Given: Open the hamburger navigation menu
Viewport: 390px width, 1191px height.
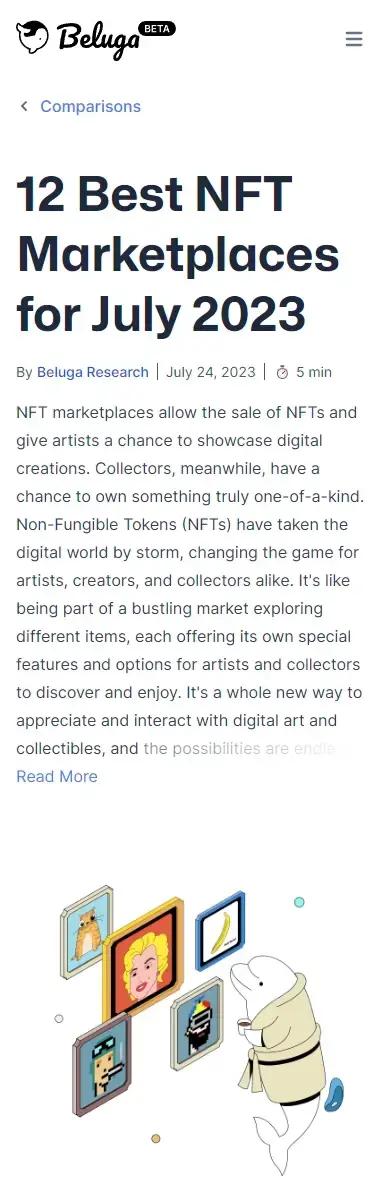Looking at the screenshot, I should pyautogui.click(x=354, y=39).
